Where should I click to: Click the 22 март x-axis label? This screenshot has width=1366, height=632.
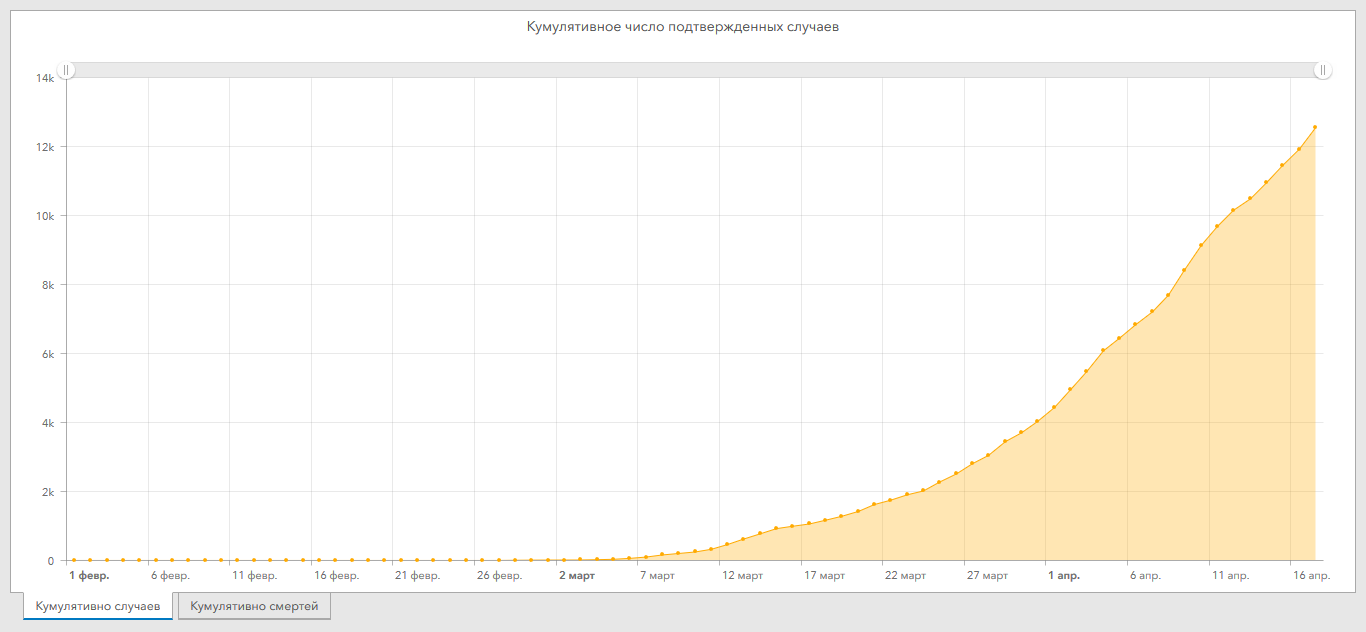905,576
